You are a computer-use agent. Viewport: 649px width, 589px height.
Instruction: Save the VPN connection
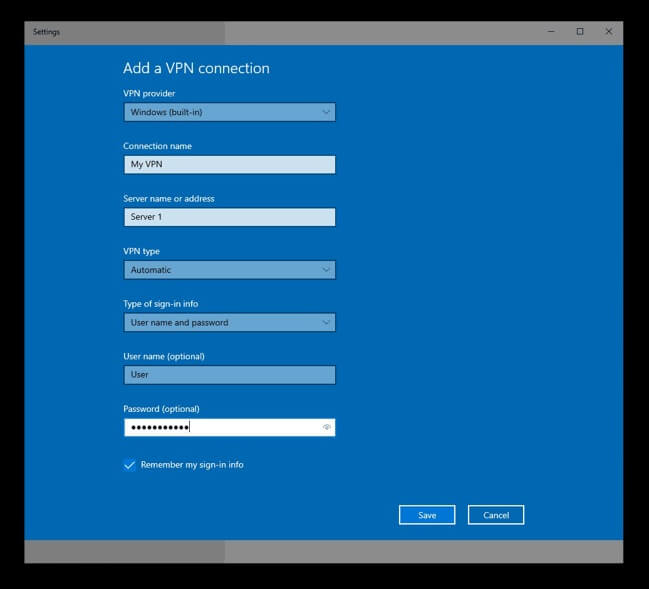click(x=427, y=515)
